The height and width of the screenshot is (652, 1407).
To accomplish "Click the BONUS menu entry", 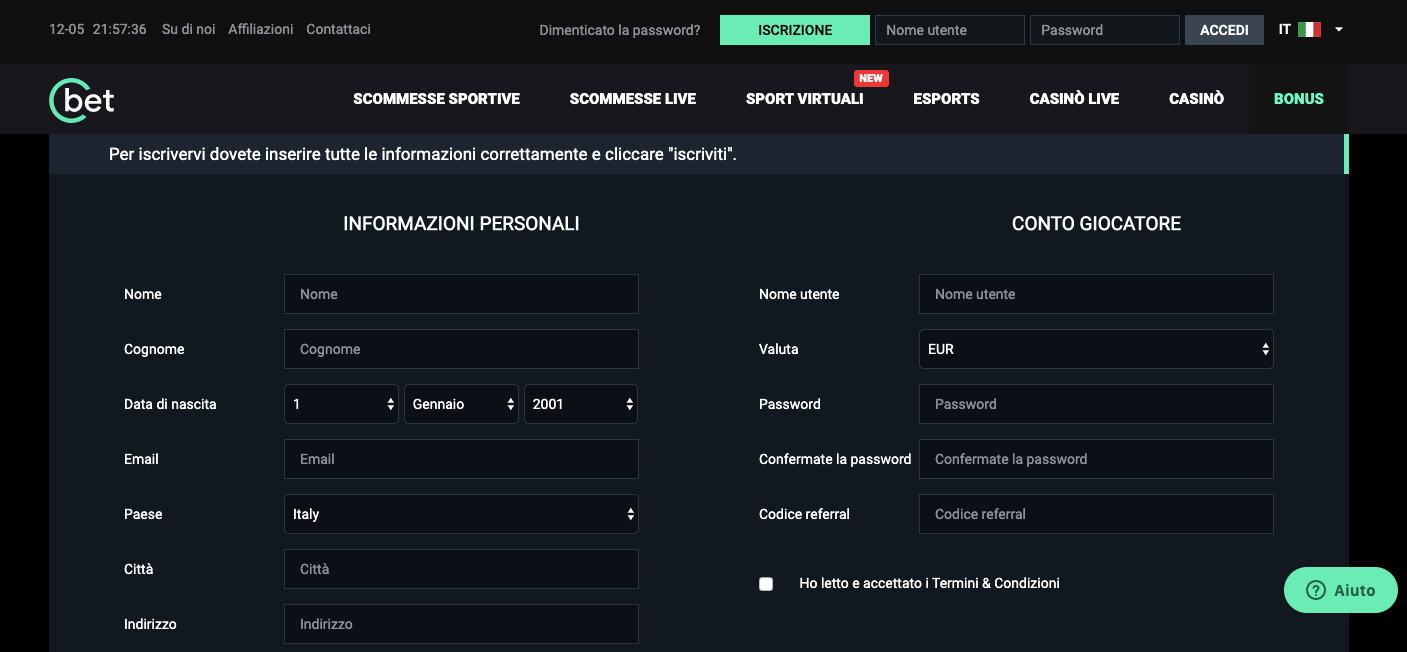I will pyautogui.click(x=1298, y=99).
